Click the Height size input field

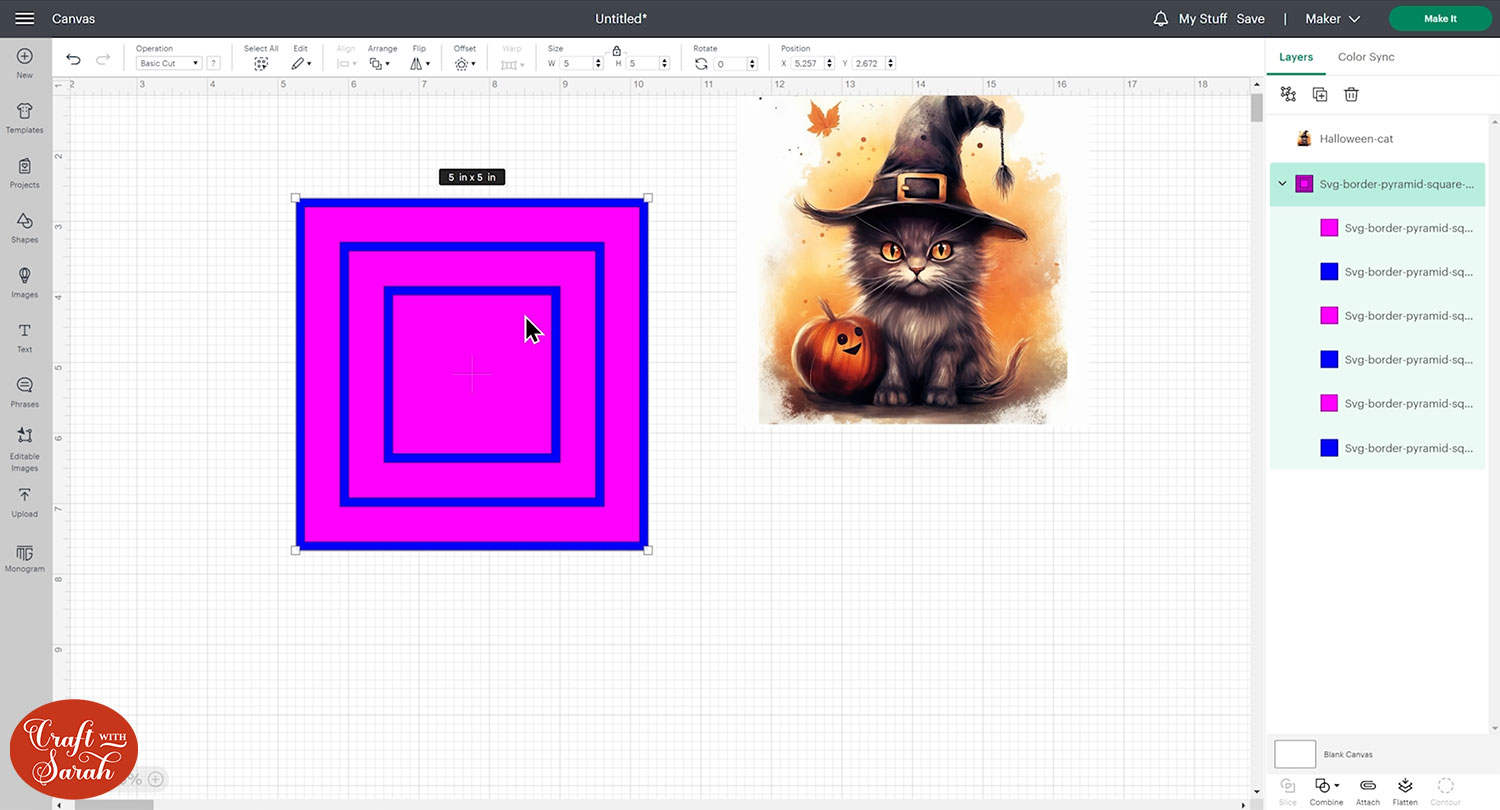point(643,64)
